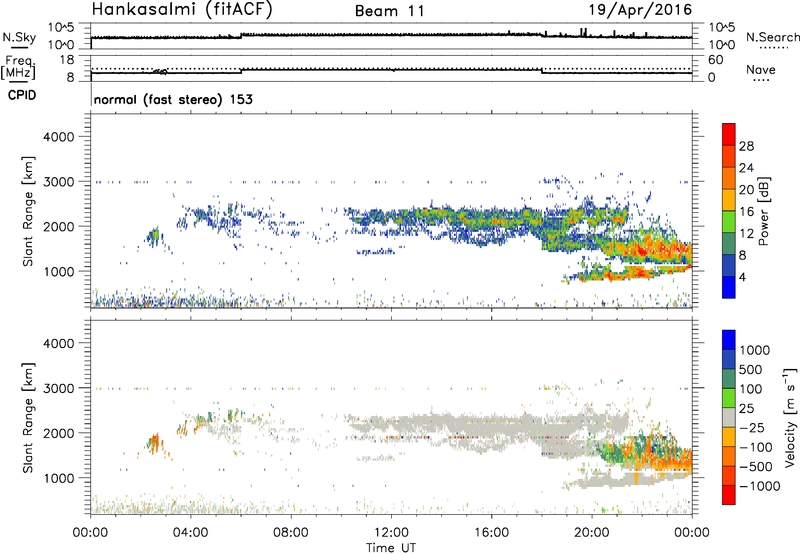Click the light green 12–16 dB Power colorbar segment
800x554 pixels.
point(729,221)
